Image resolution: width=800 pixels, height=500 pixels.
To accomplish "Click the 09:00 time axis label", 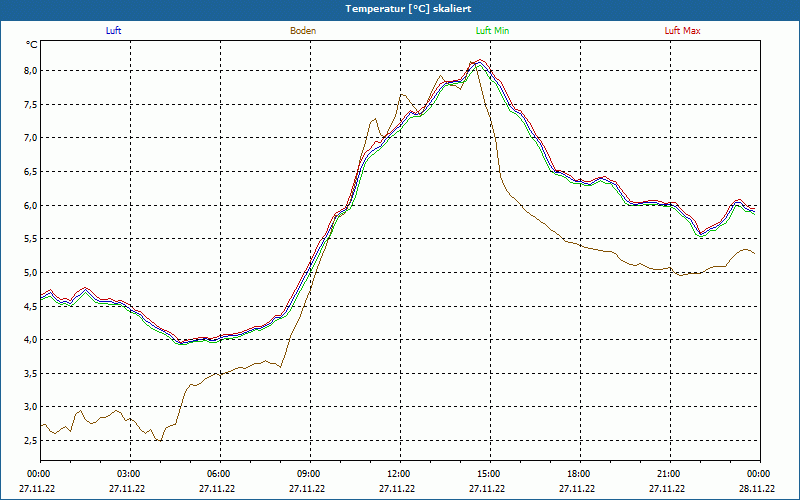I will (311, 474).
